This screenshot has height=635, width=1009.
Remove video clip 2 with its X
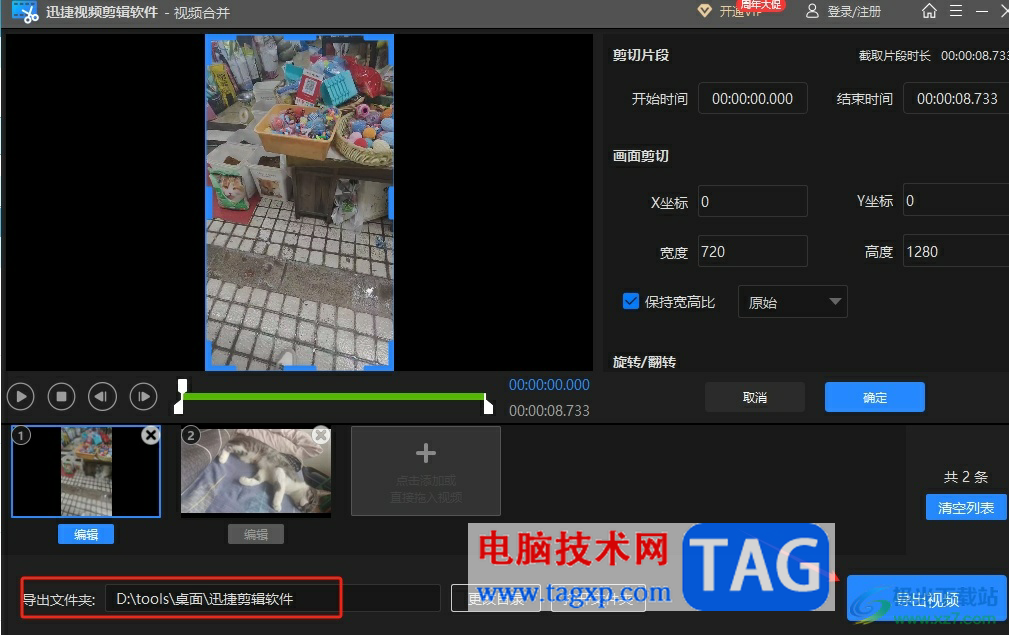[x=320, y=436]
